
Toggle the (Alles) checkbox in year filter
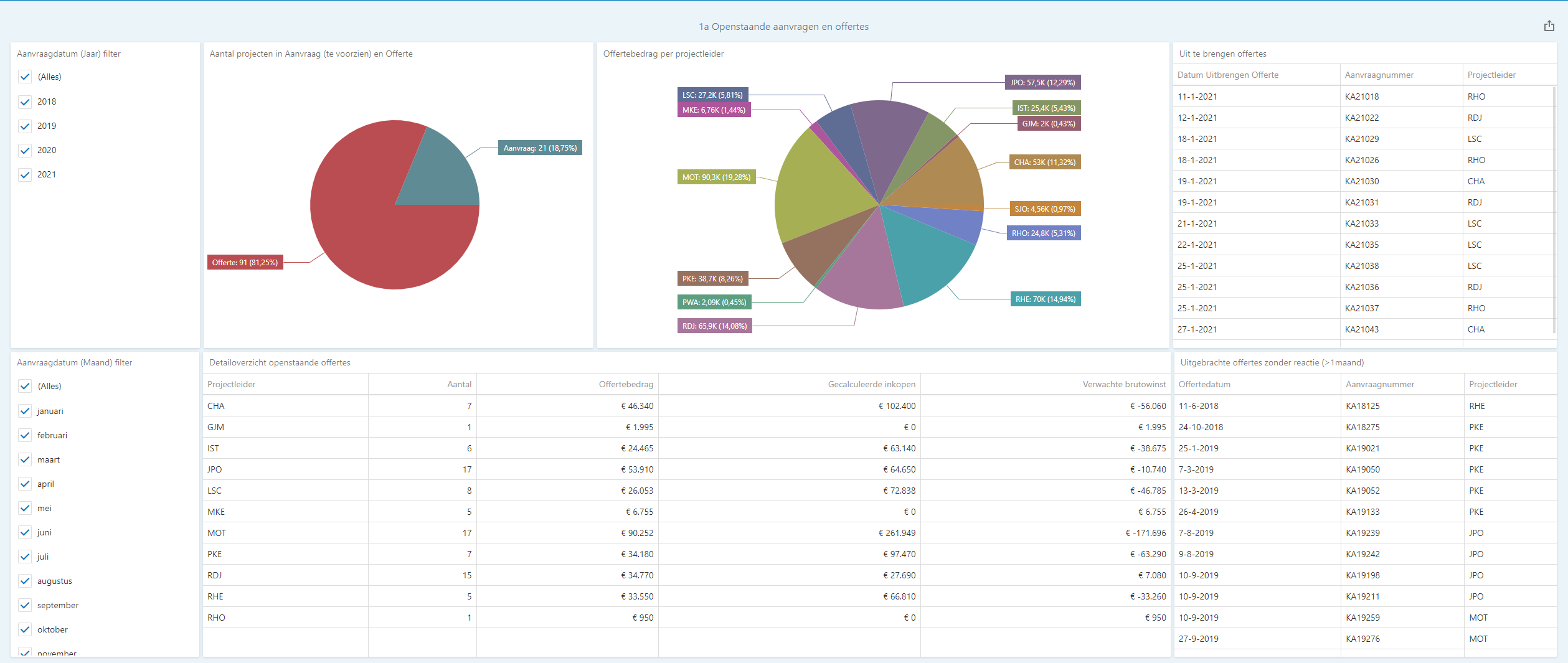coord(25,77)
